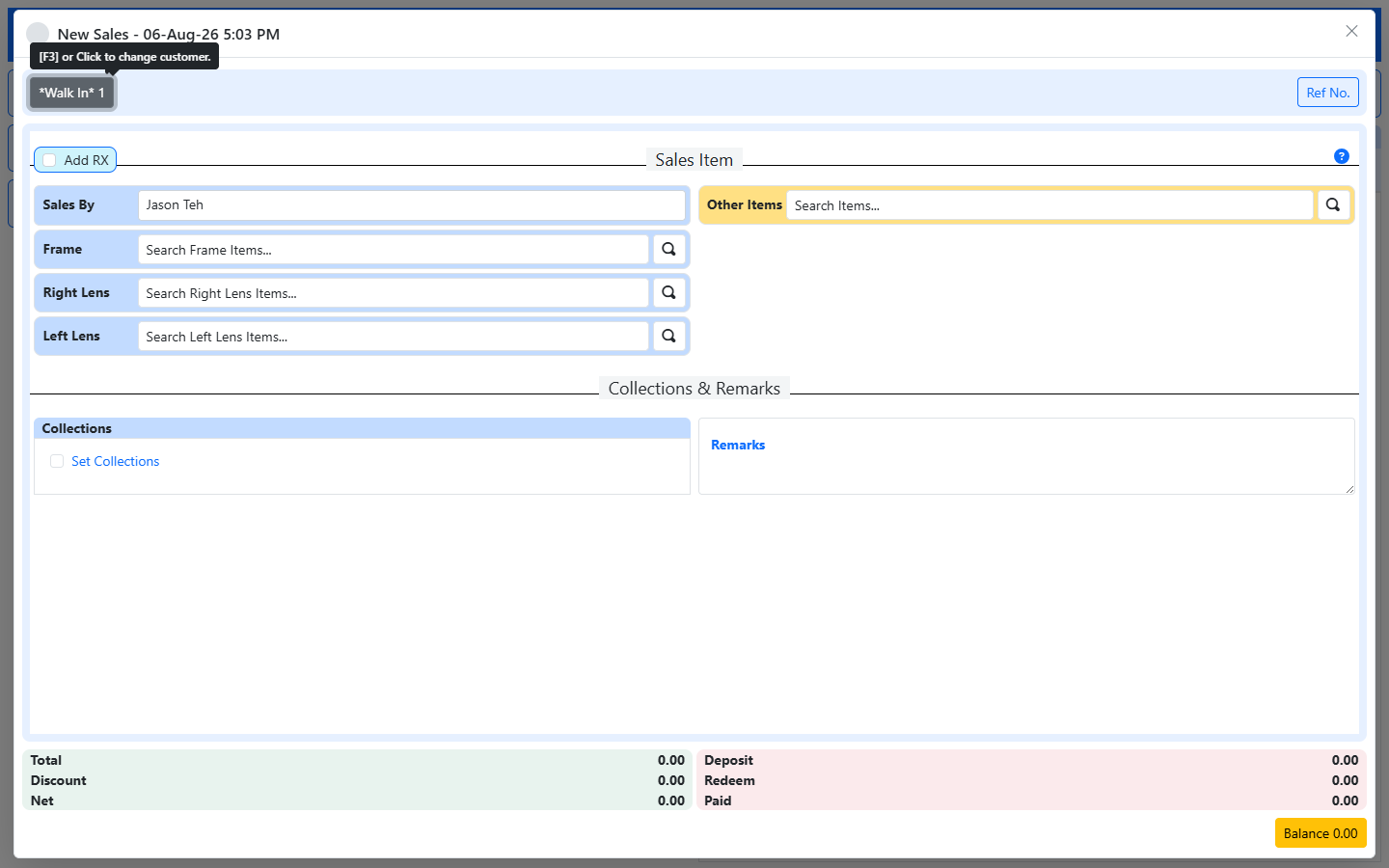Click the New Sales date title text
1389x868 pixels.
(x=169, y=34)
